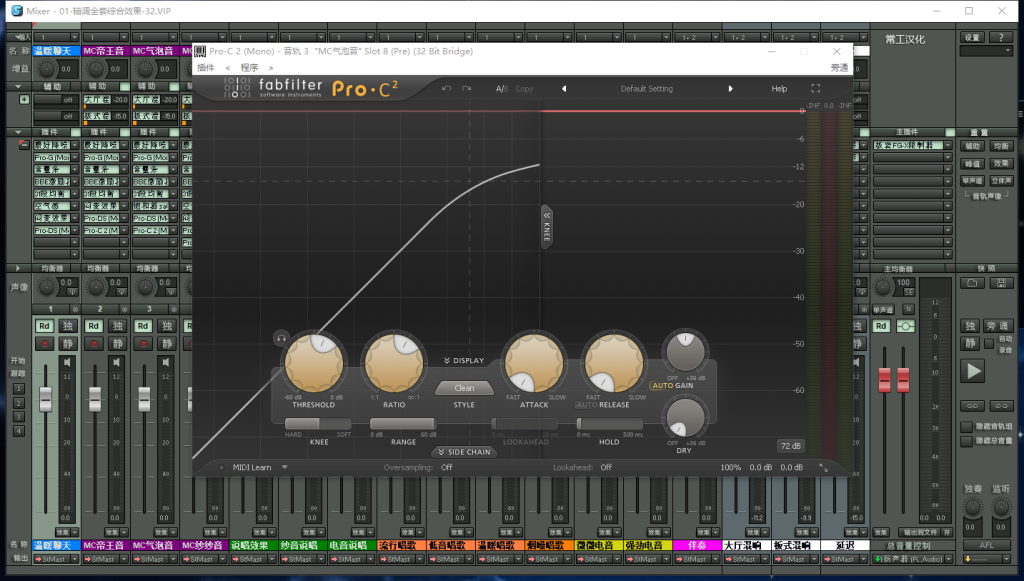
Task: Open track 1 StMast output dropdown
Action: click(74, 559)
